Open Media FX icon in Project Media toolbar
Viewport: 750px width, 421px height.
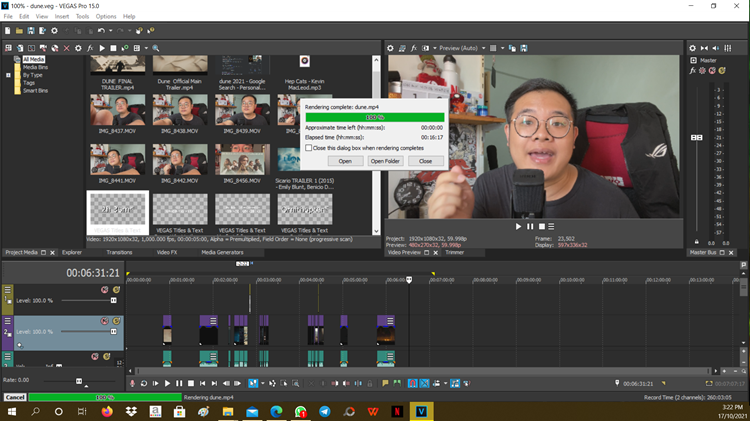coord(90,48)
